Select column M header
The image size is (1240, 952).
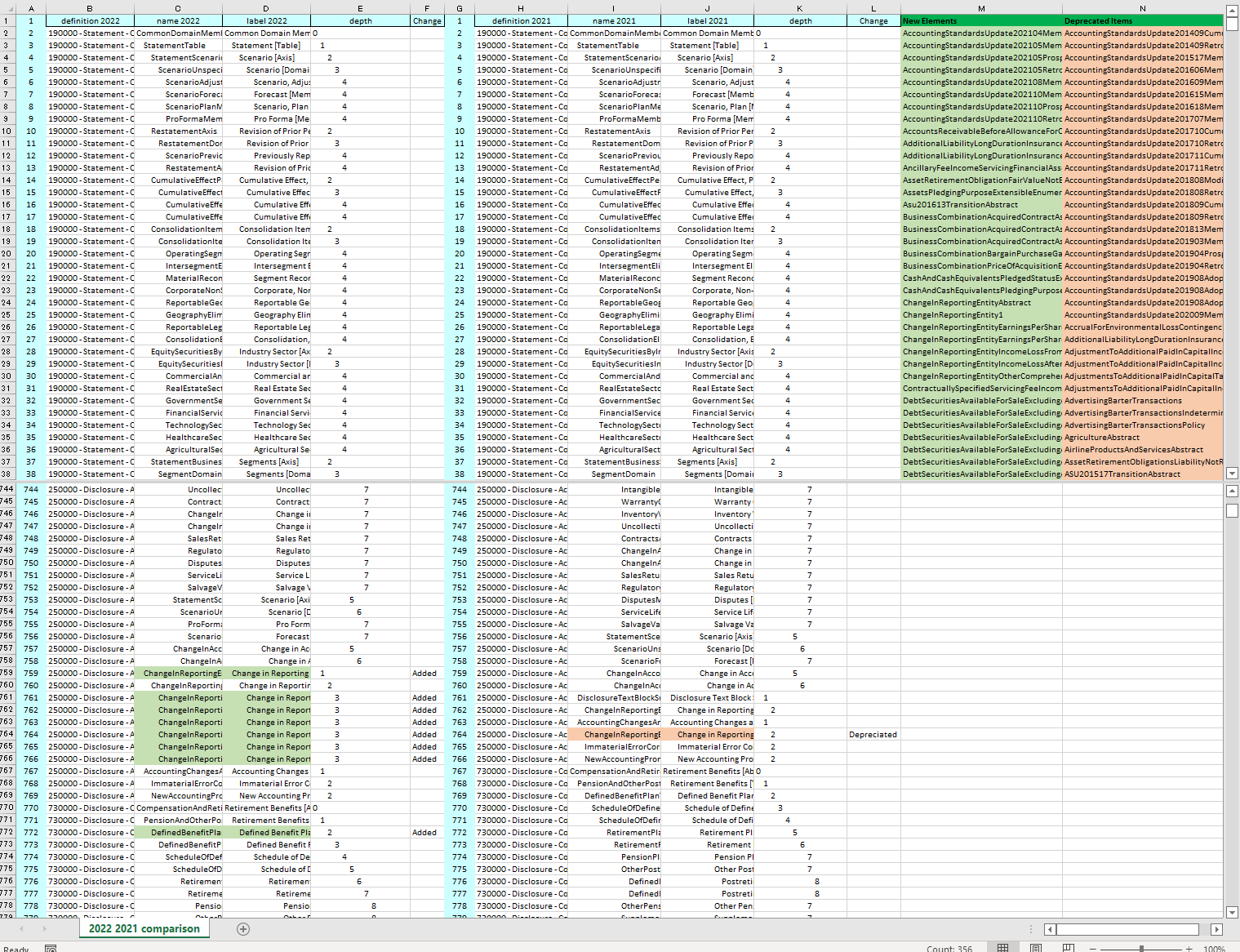click(x=980, y=8)
